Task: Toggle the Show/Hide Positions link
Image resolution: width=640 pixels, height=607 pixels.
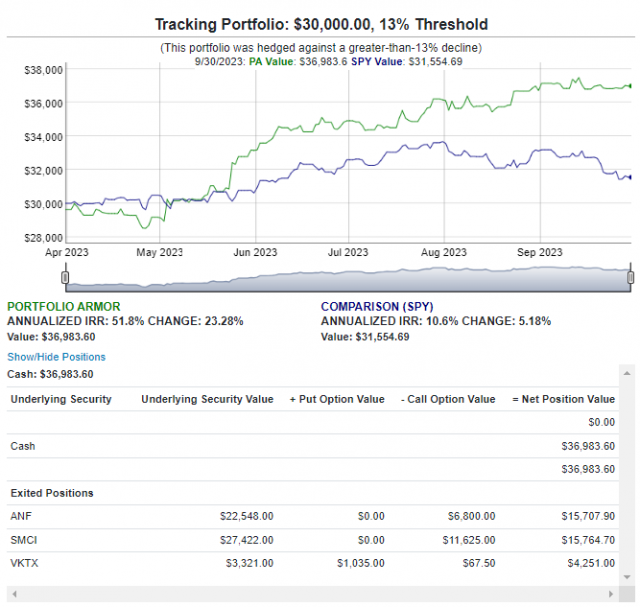Action: (56, 357)
